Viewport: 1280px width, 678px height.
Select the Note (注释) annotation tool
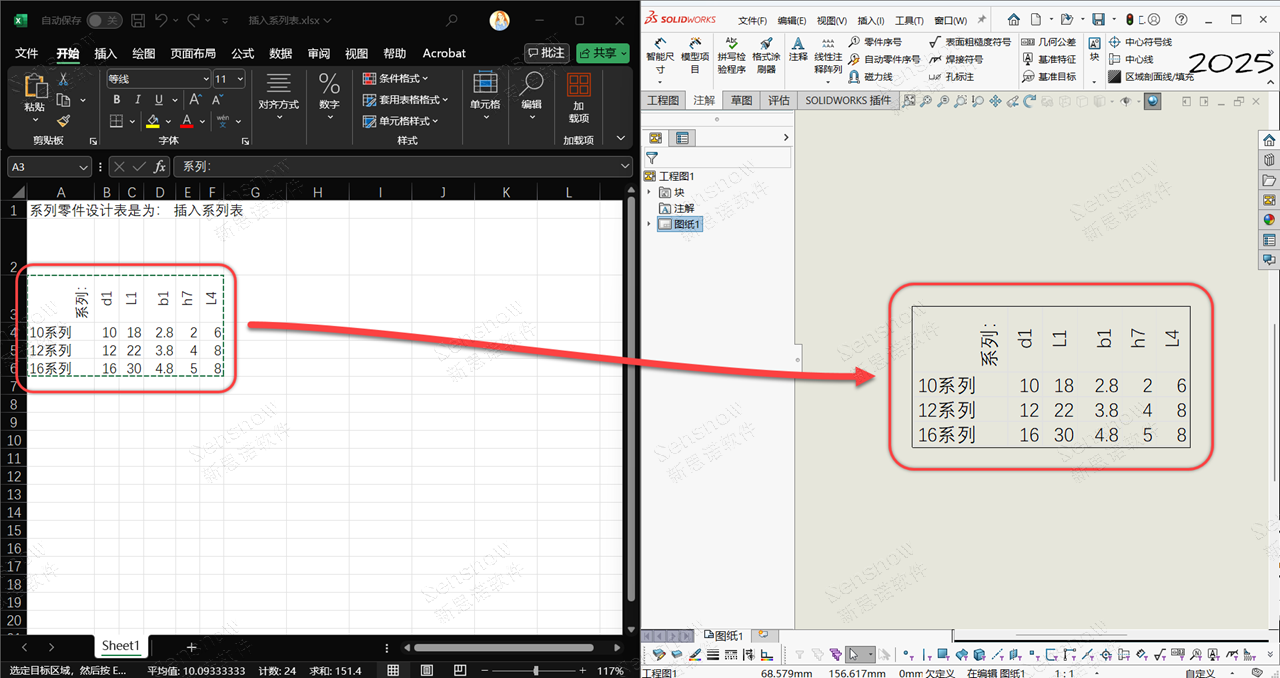[x=798, y=49]
